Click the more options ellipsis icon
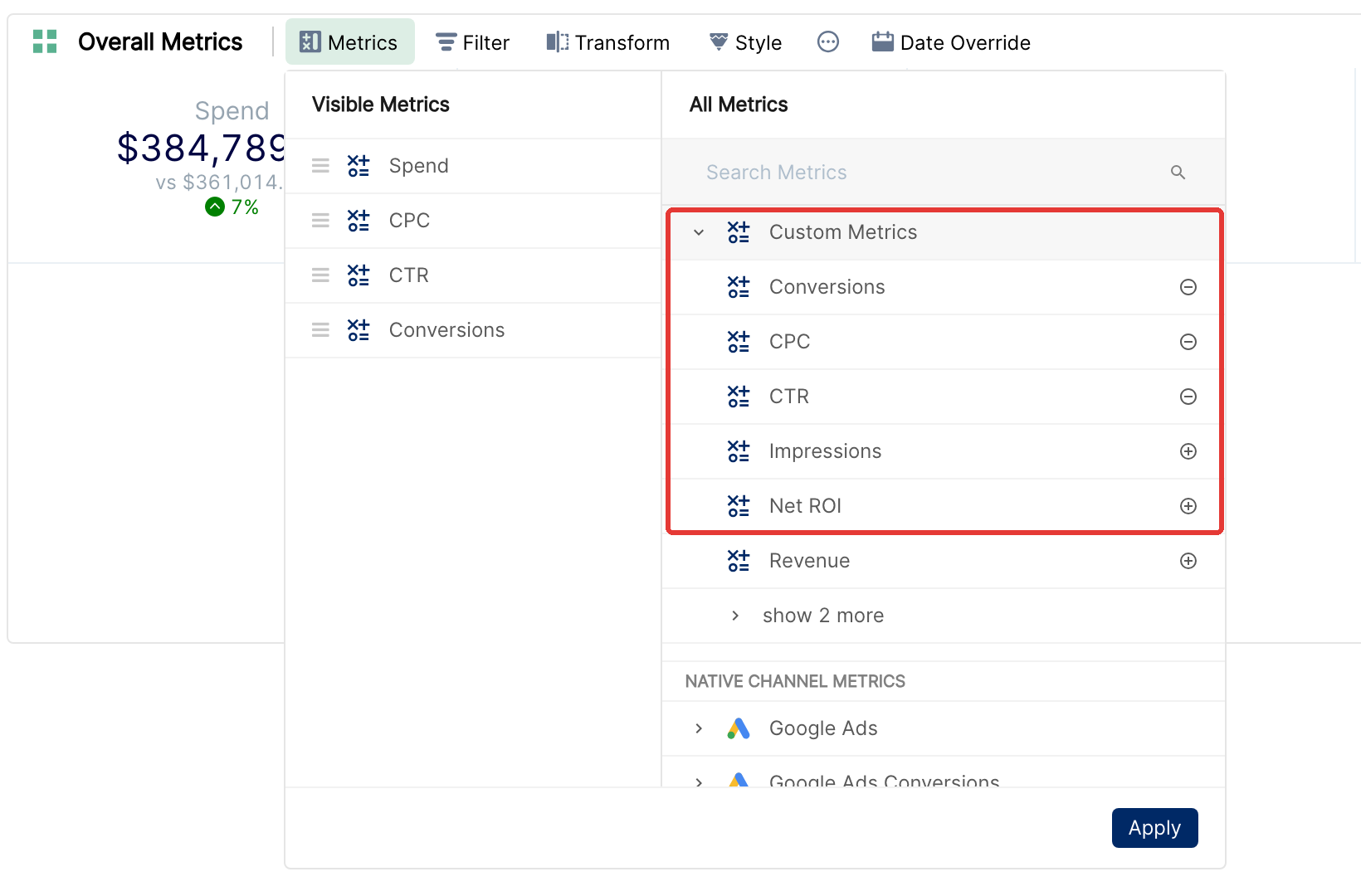1361x896 pixels. pyautogui.click(x=828, y=41)
